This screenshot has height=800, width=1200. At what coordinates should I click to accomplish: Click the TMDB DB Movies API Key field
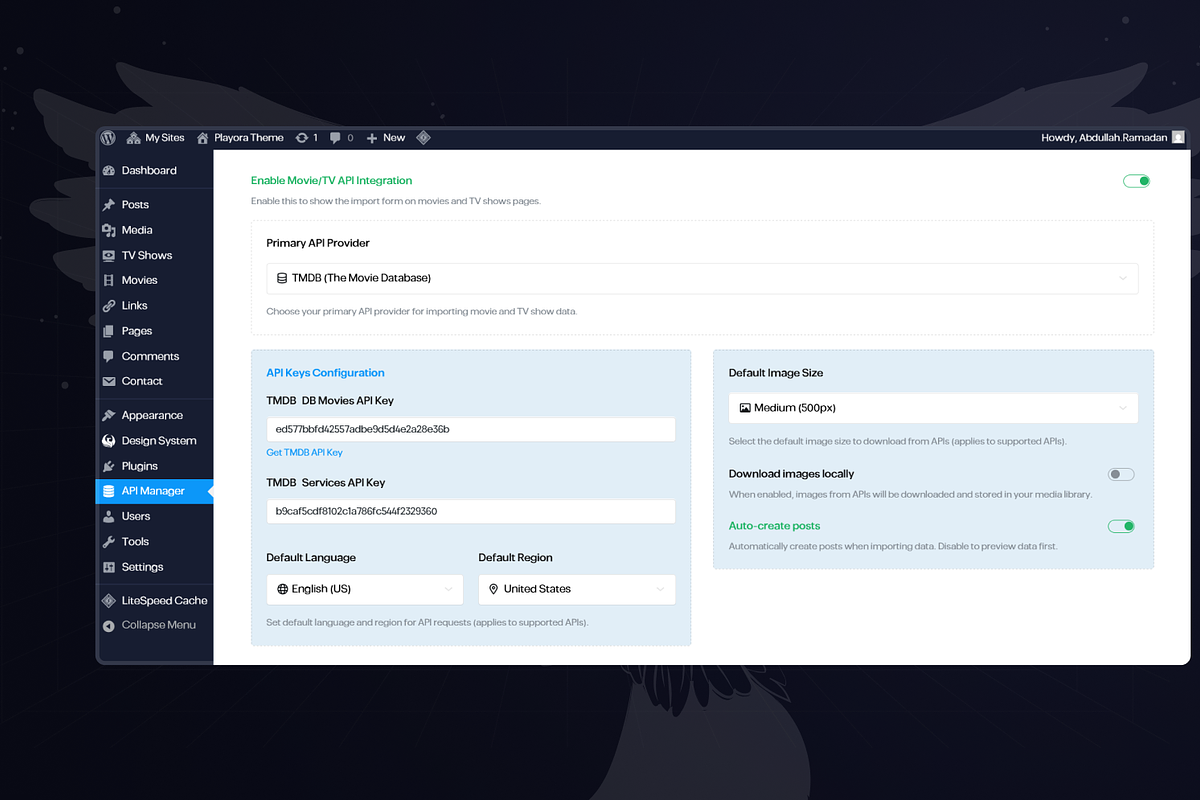tap(471, 430)
